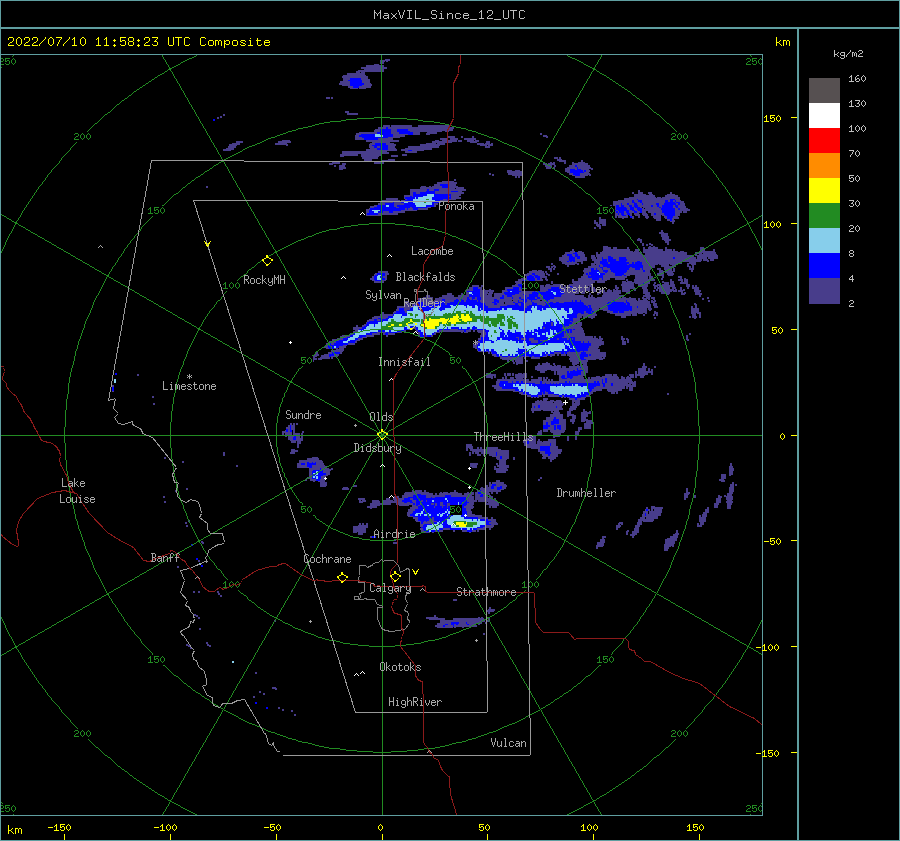
Task: Click the purple 4 kg/m2 legend swatch
Action: pos(824,290)
